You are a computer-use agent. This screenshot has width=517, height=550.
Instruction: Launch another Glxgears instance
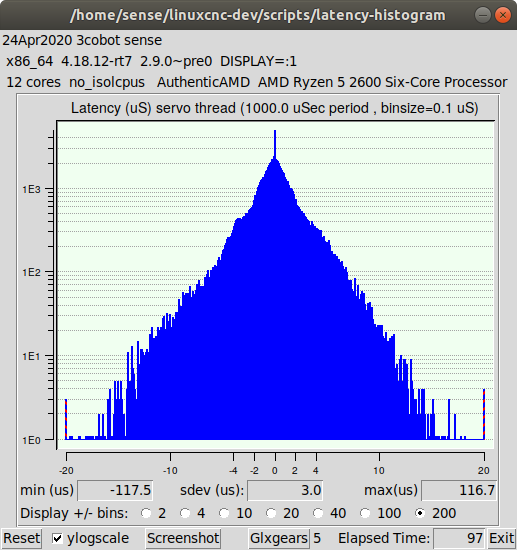point(279,538)
